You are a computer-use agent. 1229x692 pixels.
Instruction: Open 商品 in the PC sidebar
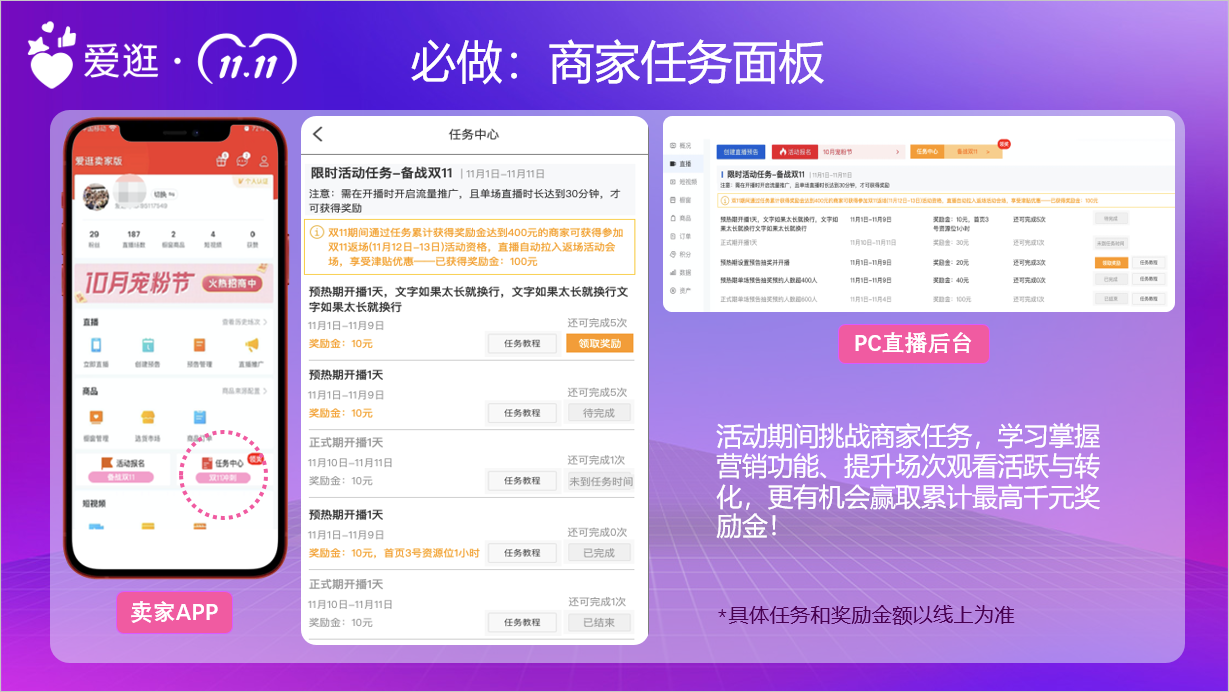coord(681,218)
